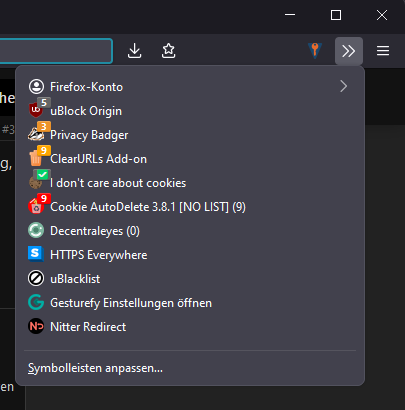Minimize the Firefox window

290,15
